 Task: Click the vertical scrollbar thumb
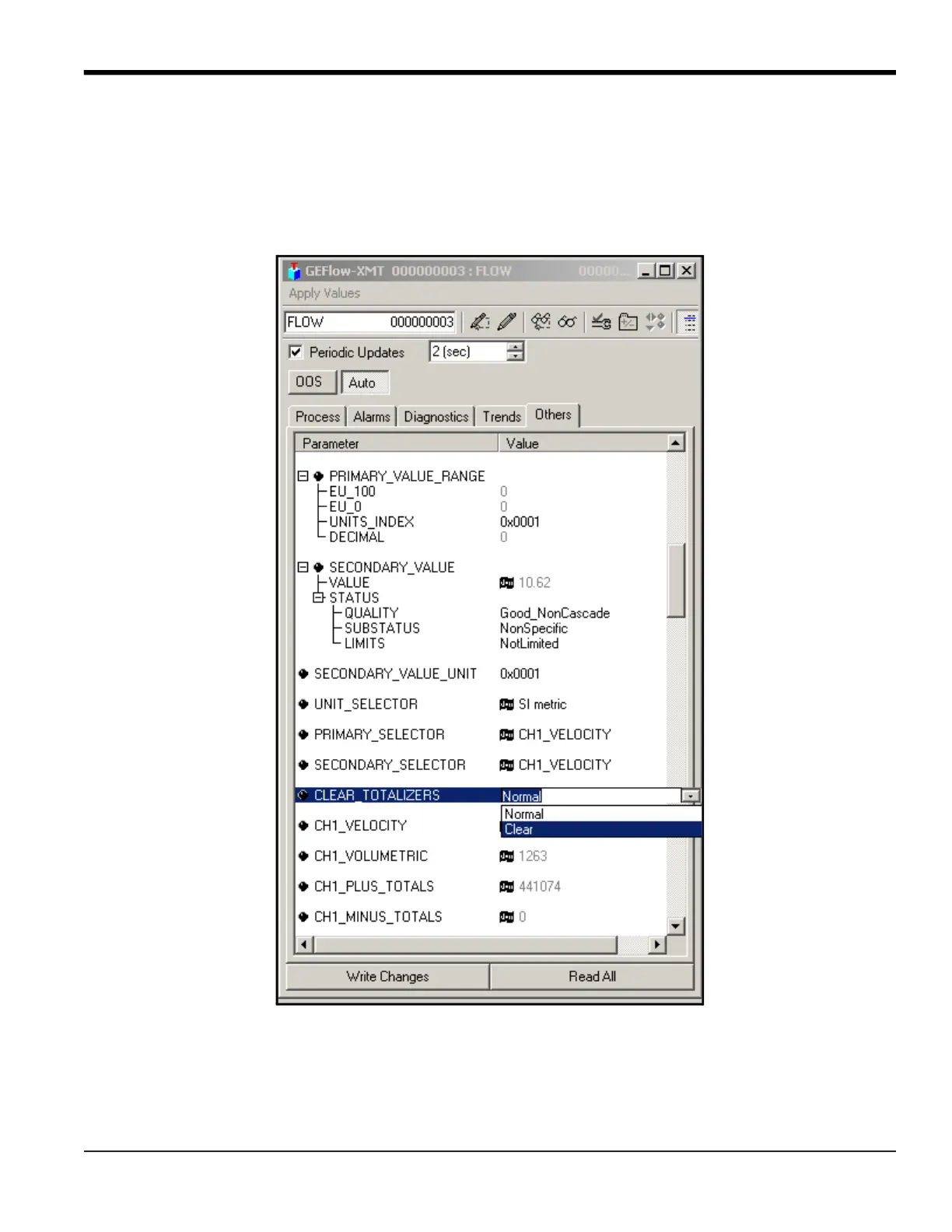click(676, 580)
